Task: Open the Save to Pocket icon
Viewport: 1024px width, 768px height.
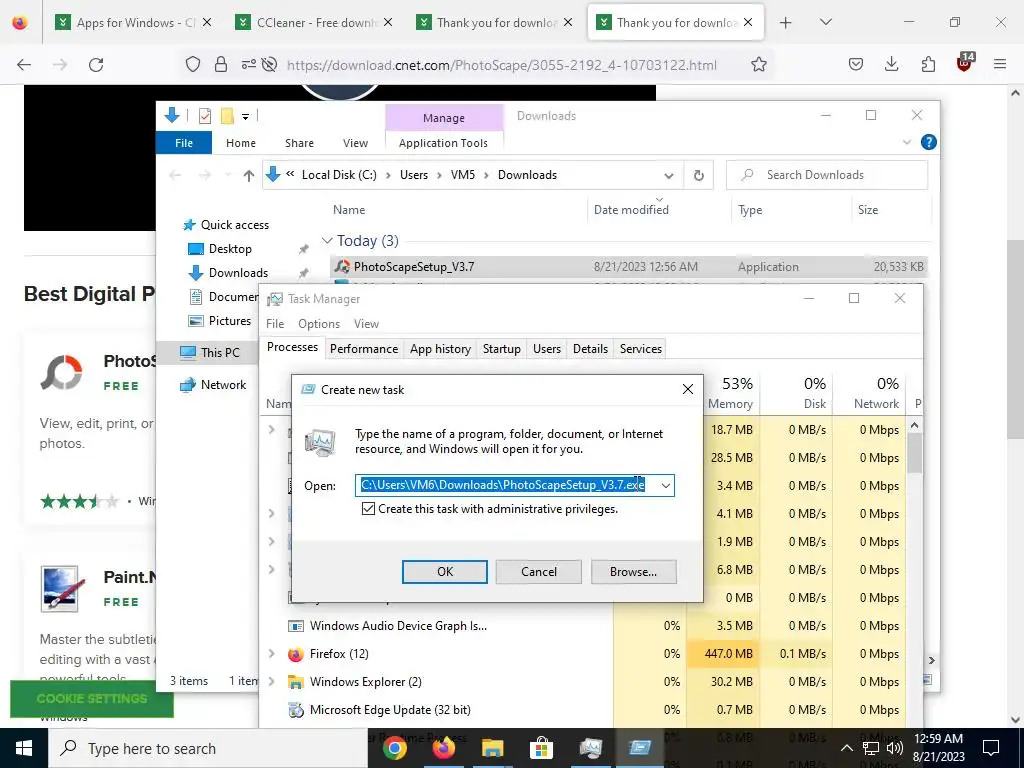Action: tap(856, 64)
